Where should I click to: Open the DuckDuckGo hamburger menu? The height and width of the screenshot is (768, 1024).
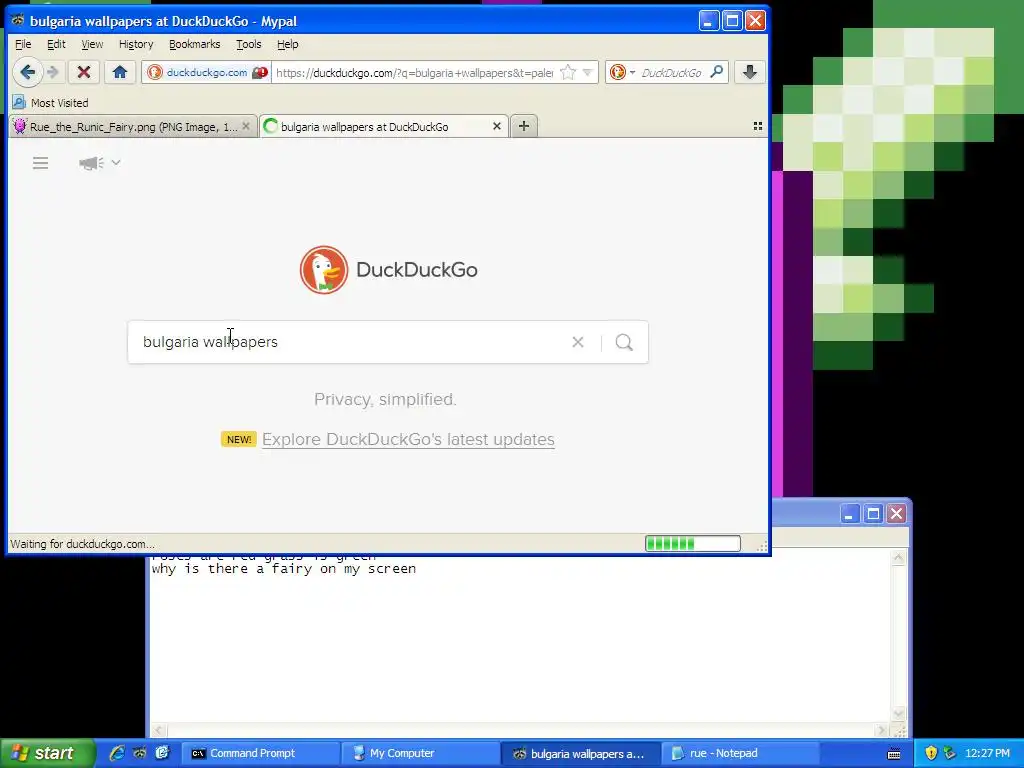click(40, 163)
